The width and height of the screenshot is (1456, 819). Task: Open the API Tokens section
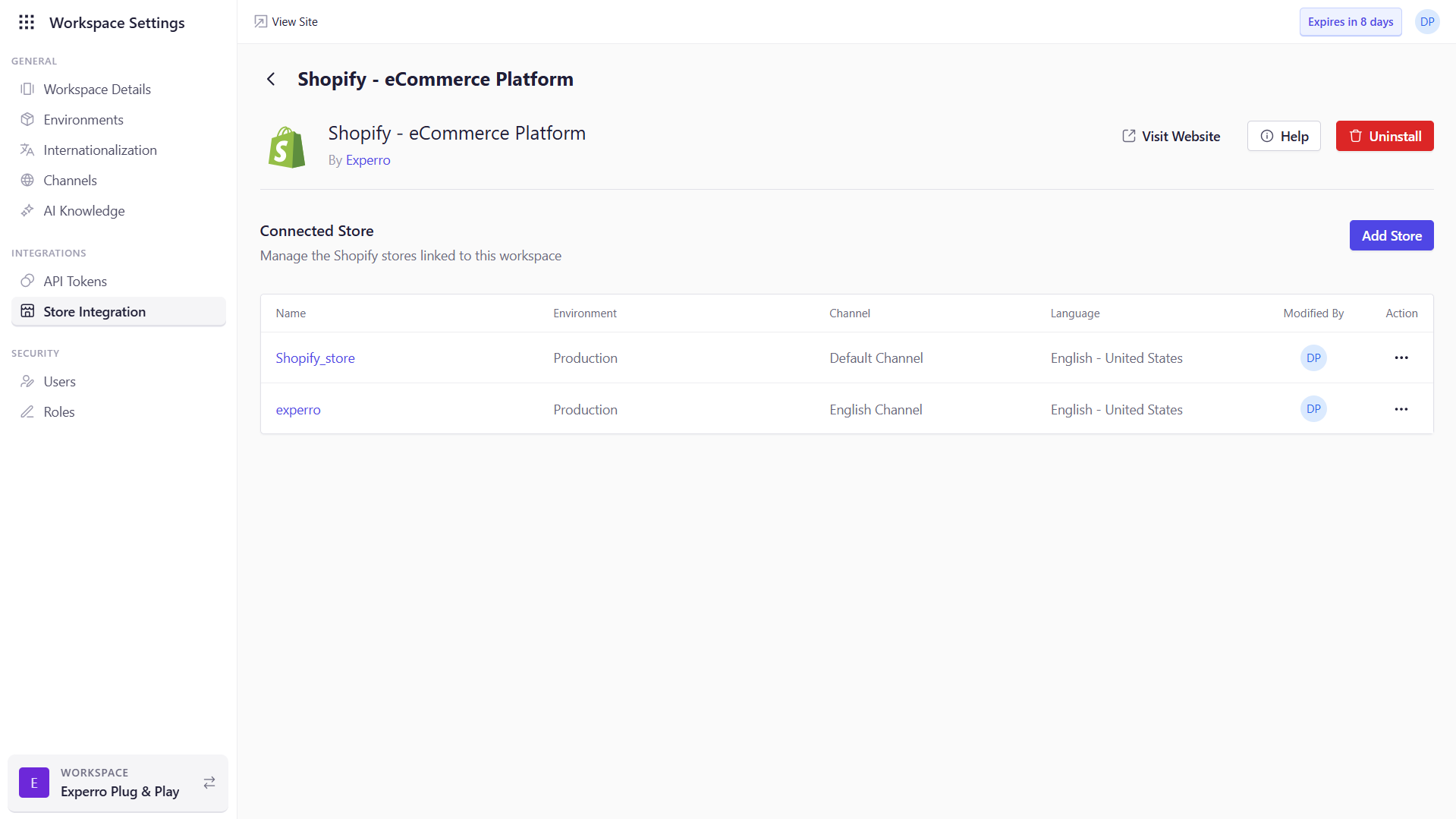pos(75,282)
